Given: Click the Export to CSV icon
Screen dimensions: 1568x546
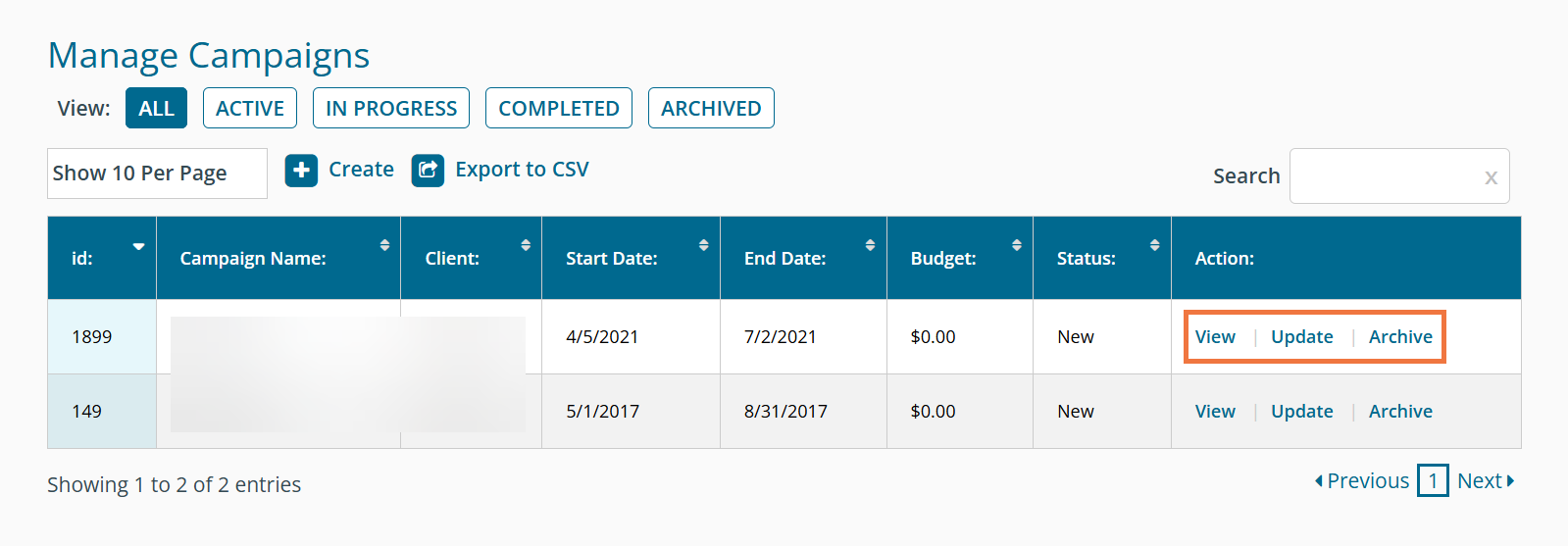Looking at the screenshot, I should coord(428,171).
